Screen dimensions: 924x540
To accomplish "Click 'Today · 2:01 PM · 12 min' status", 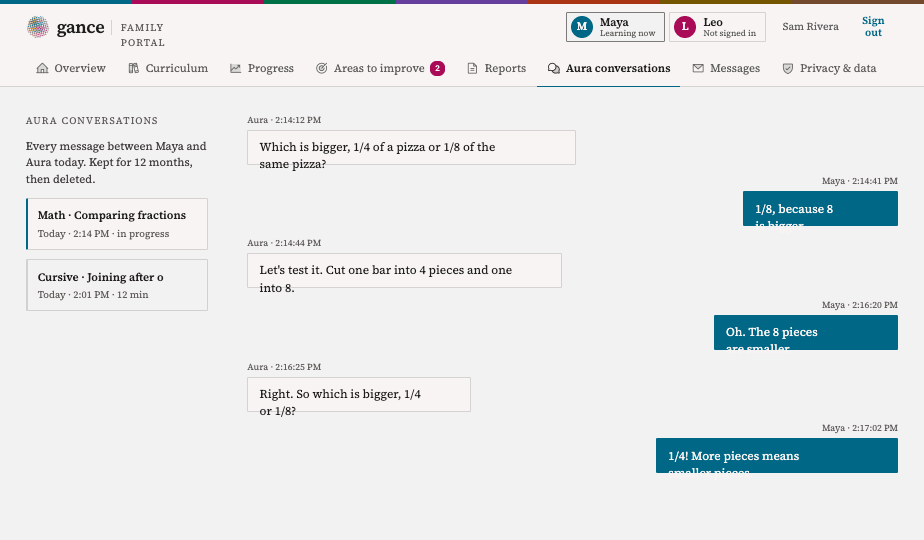I will (x=93, y=295).
